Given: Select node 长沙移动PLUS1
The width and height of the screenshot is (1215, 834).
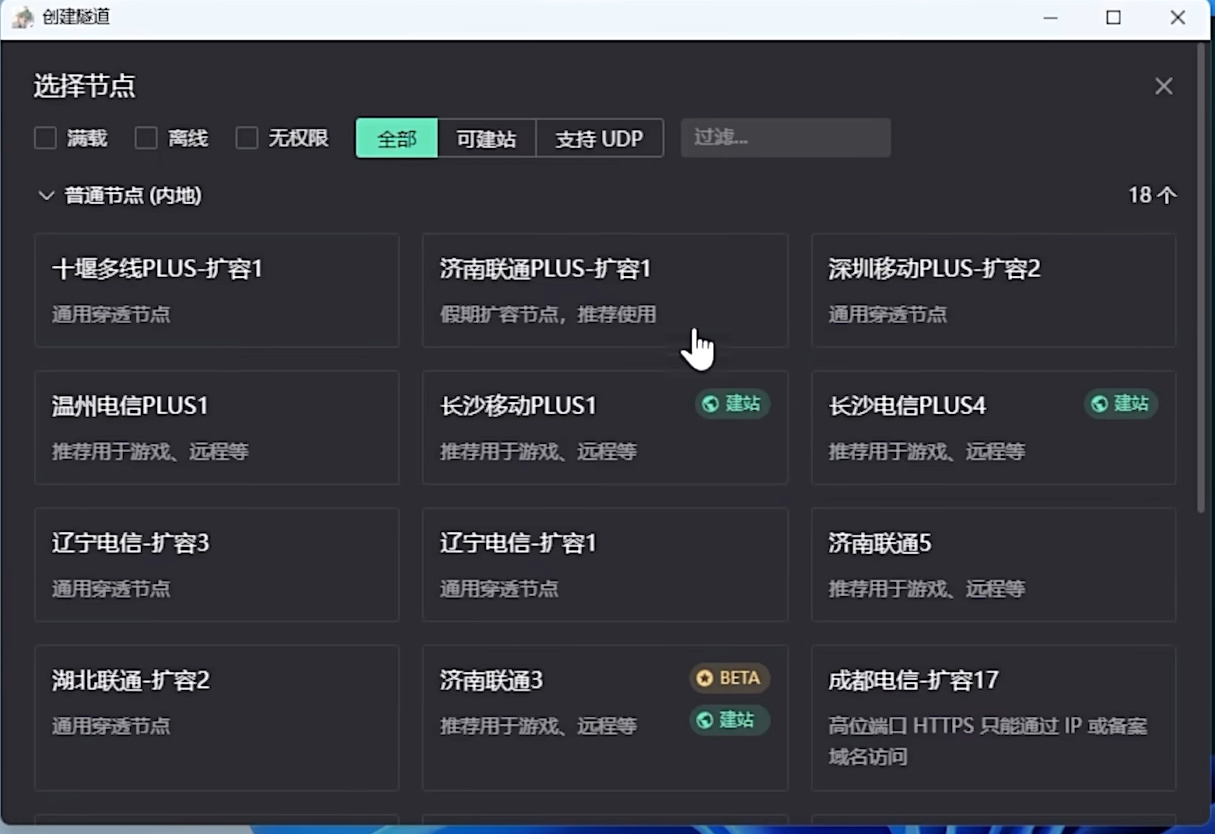Looking at the screenshot, I should point(605,427).
